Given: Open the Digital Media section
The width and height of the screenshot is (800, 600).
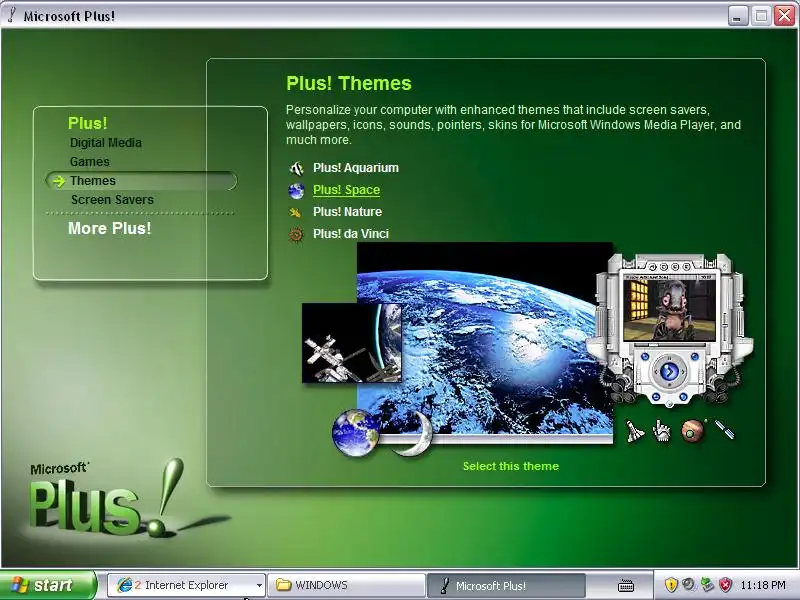Looking at the screenshot, I should [106, 143].
